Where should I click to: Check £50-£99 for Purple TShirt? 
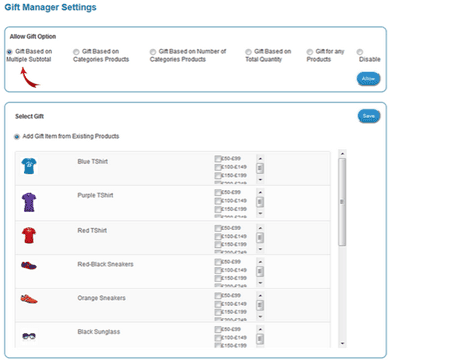pos(218,192)
